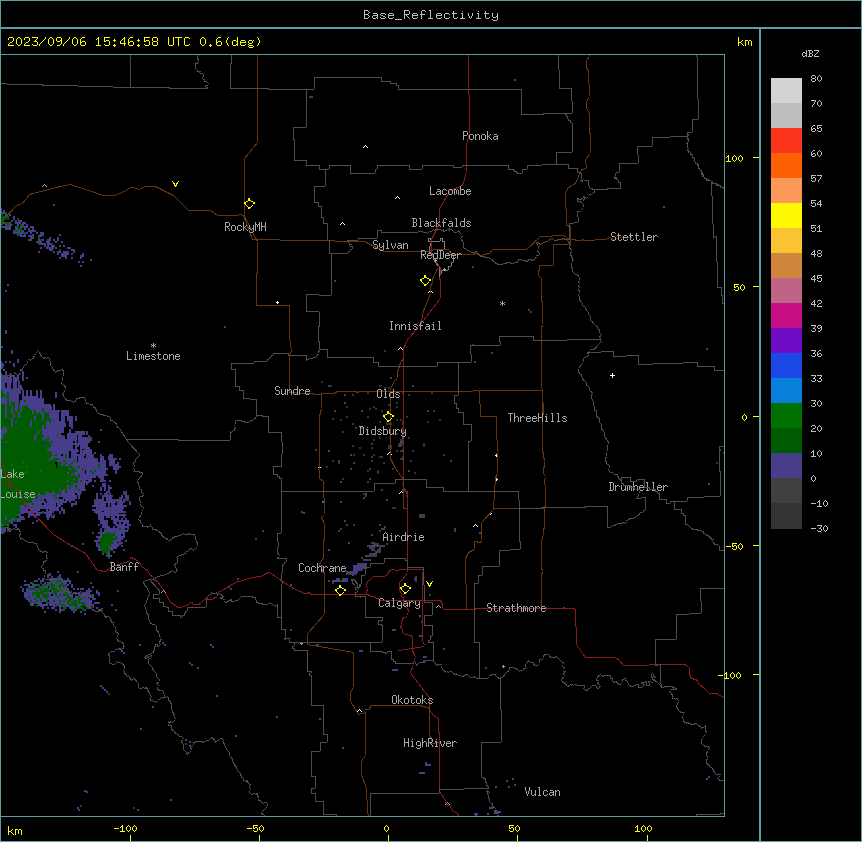The width and height of the screenshot is (862, 842).
Task: Select the Cochrane label
Action: pyautogui.click(x=322, y=568)
